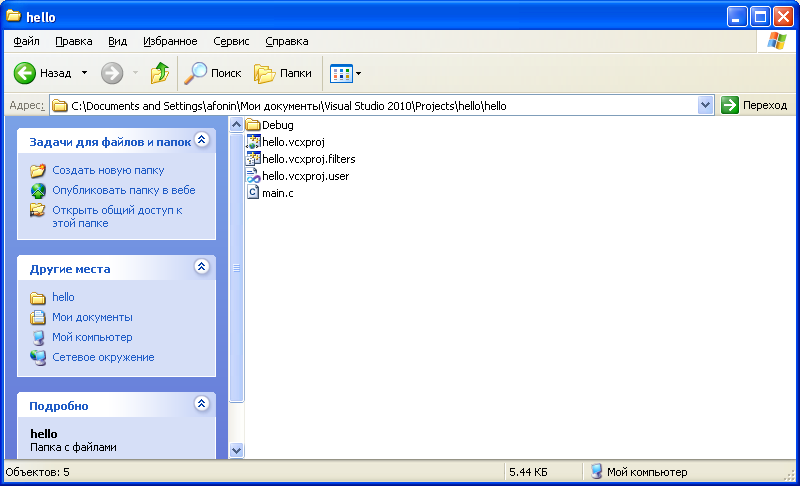Select the hello.vcxproj.user file icon
This screenshot has width=800, height=486.
pyautogui.click(x=253, y=176)
